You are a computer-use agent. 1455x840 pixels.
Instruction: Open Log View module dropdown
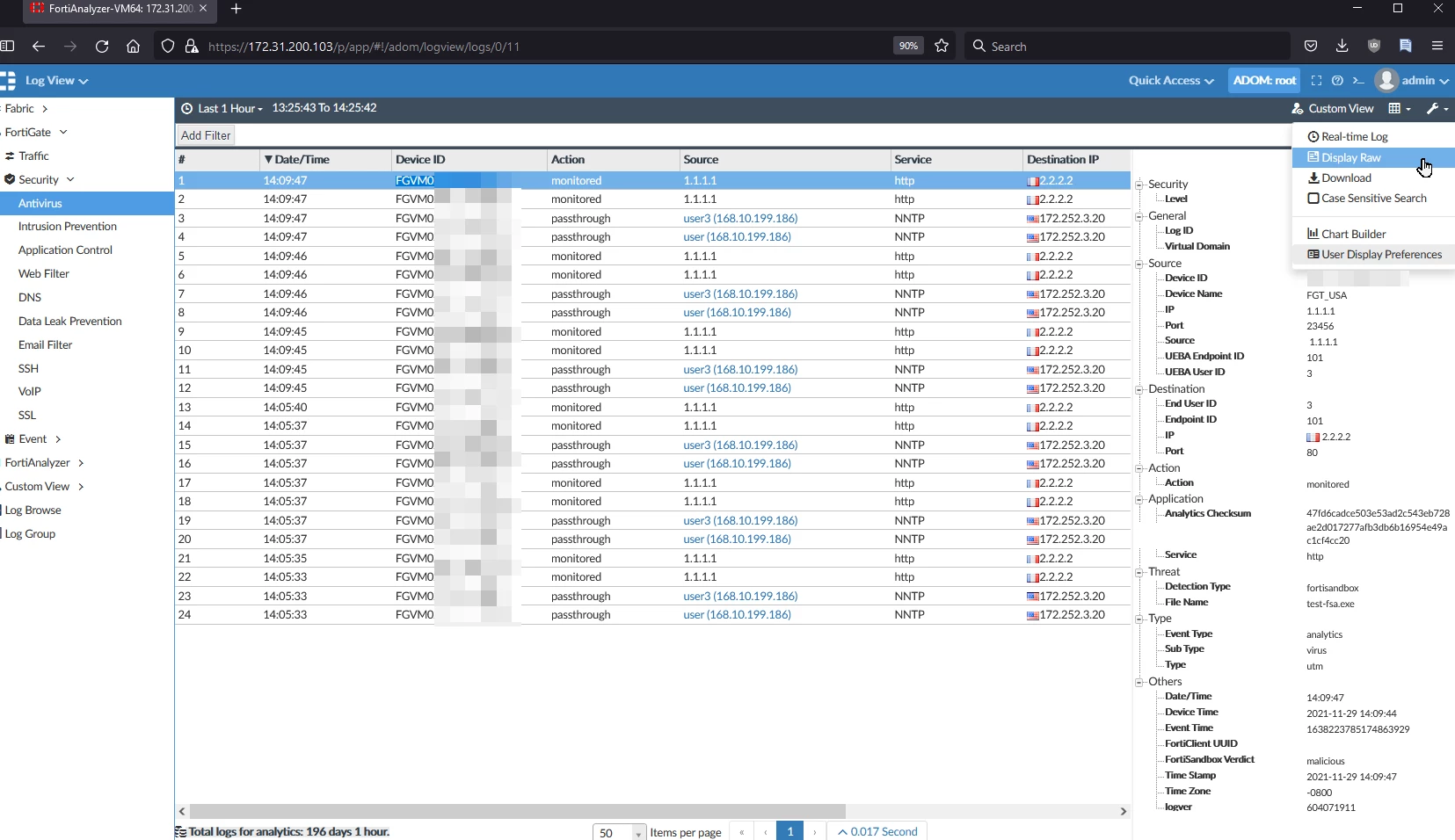click(x=57, y=80)
